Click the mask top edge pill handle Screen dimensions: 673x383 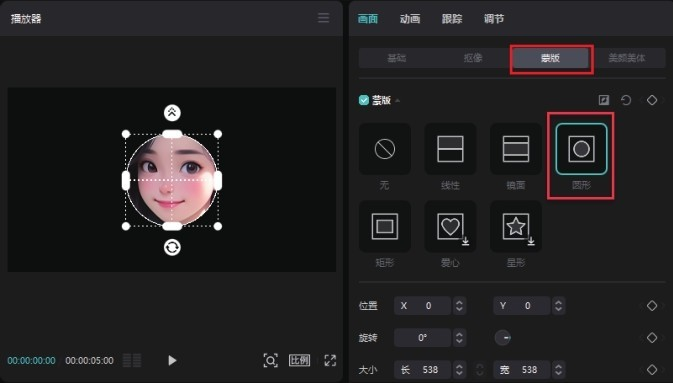click(x=172, y=134)
